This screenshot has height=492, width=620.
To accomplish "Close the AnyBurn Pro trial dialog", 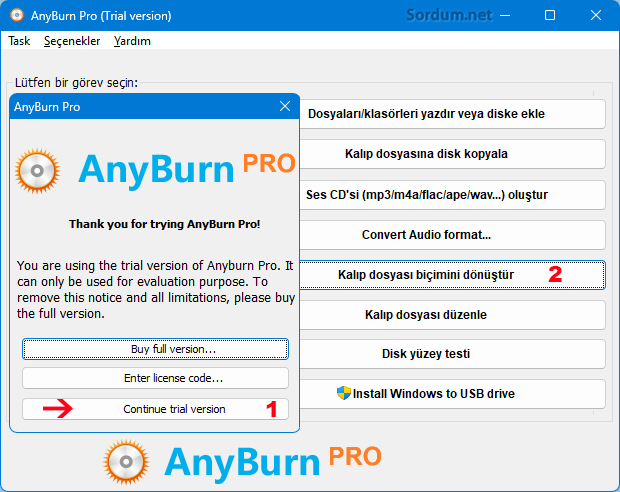I will pyautogui.click(x=285, y=106).
